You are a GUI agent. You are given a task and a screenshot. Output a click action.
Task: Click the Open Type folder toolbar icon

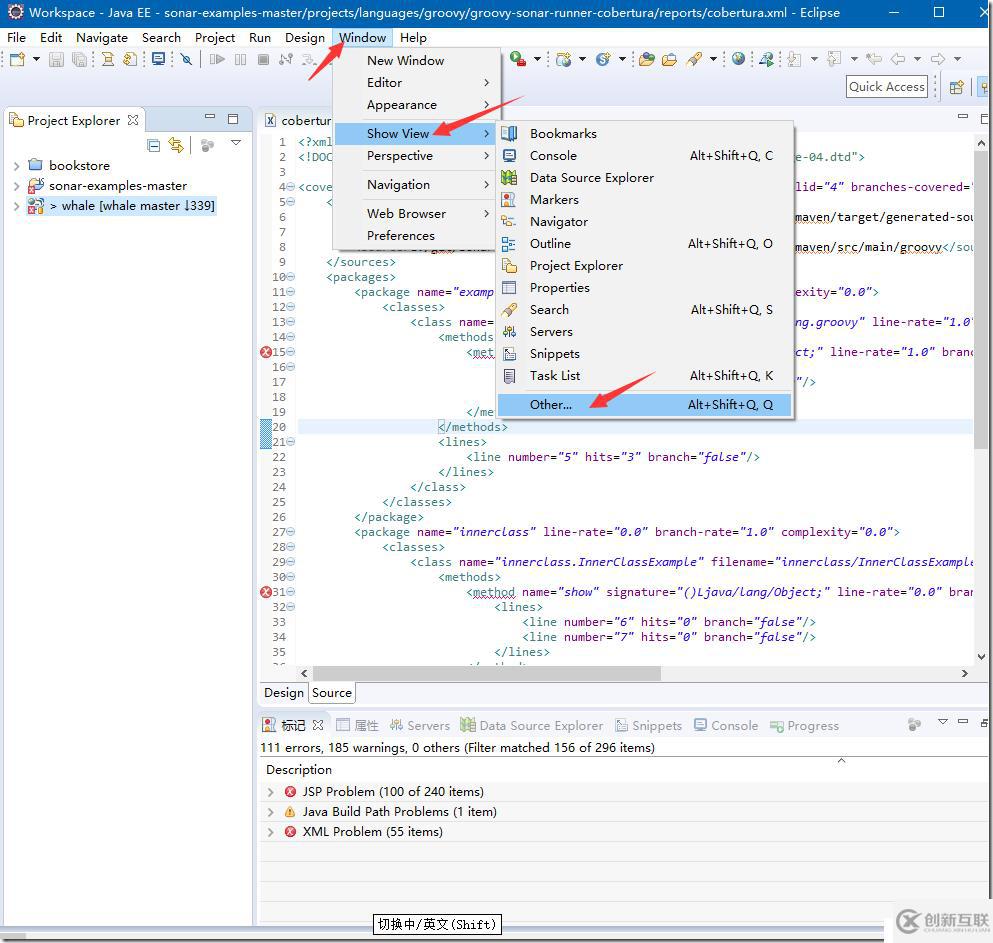[647, 60]
